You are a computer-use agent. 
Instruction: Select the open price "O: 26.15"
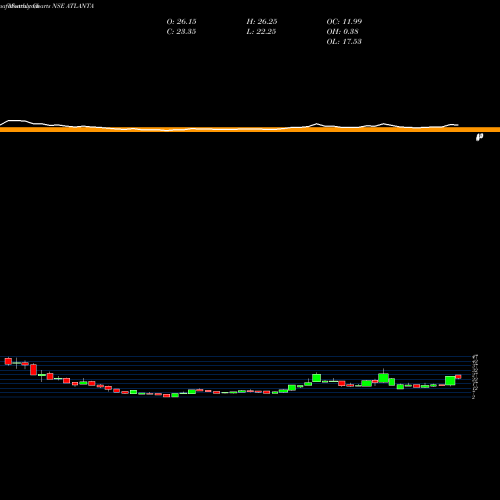181,21
